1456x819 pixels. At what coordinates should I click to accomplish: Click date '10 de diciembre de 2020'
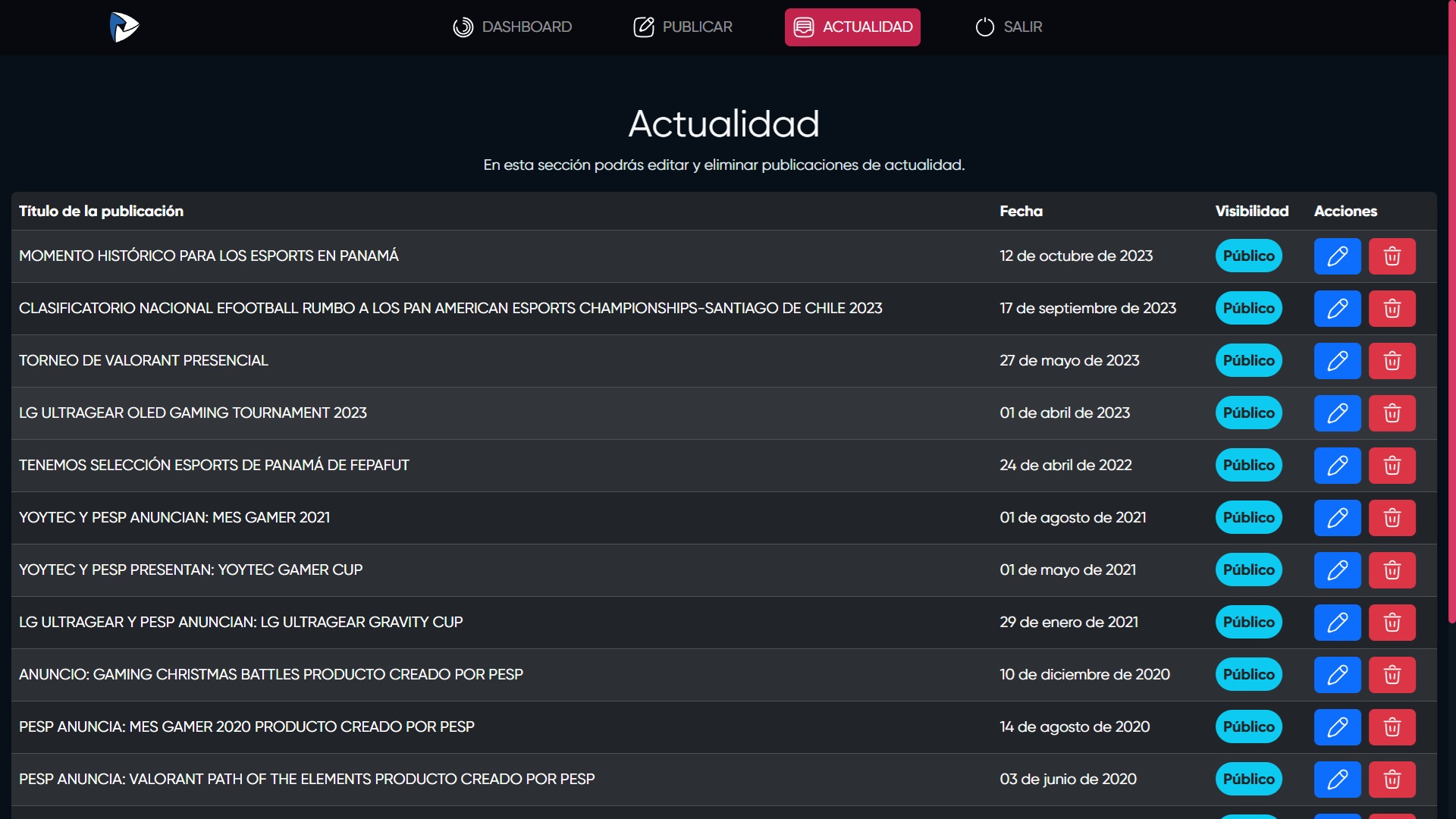coord(1084,675)
